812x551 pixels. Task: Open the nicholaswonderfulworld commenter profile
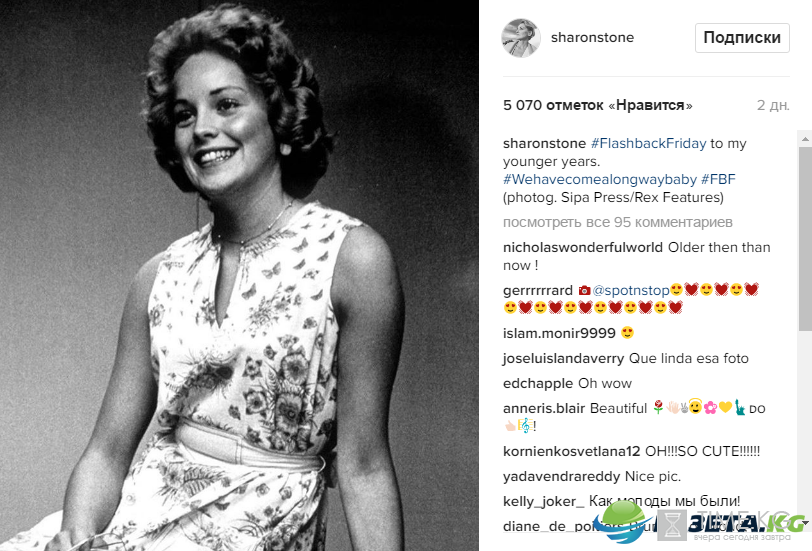pos(583,248)
